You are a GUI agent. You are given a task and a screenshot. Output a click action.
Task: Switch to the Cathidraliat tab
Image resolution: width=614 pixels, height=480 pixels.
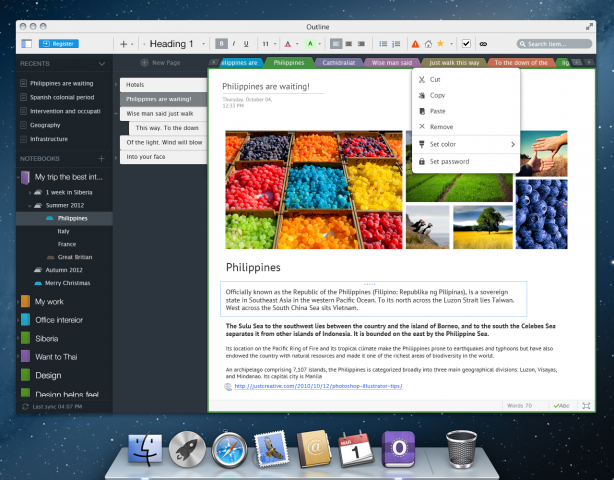pos(339,63)
